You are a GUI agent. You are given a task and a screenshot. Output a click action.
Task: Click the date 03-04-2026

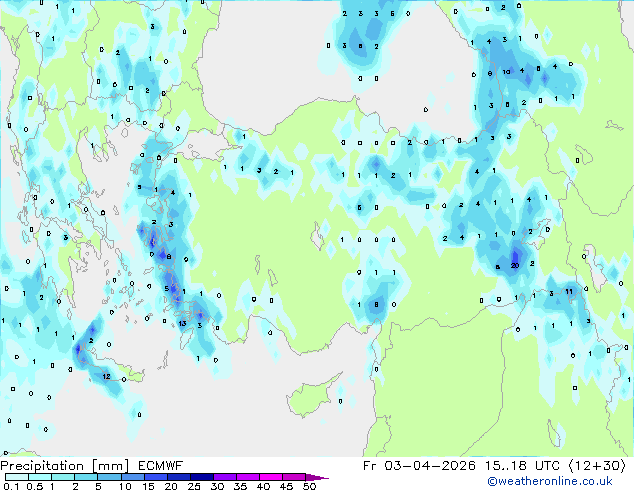[x=430, y=466]
